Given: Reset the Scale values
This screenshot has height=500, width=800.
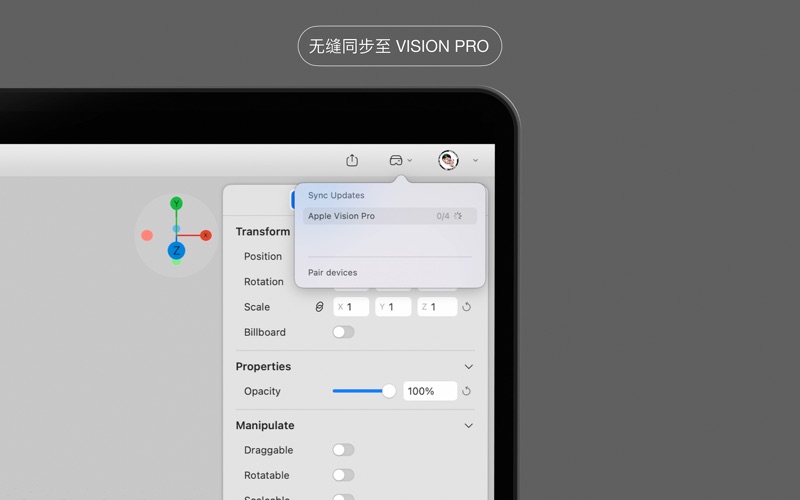Looking at the screenshot, I should click(466, 307).
